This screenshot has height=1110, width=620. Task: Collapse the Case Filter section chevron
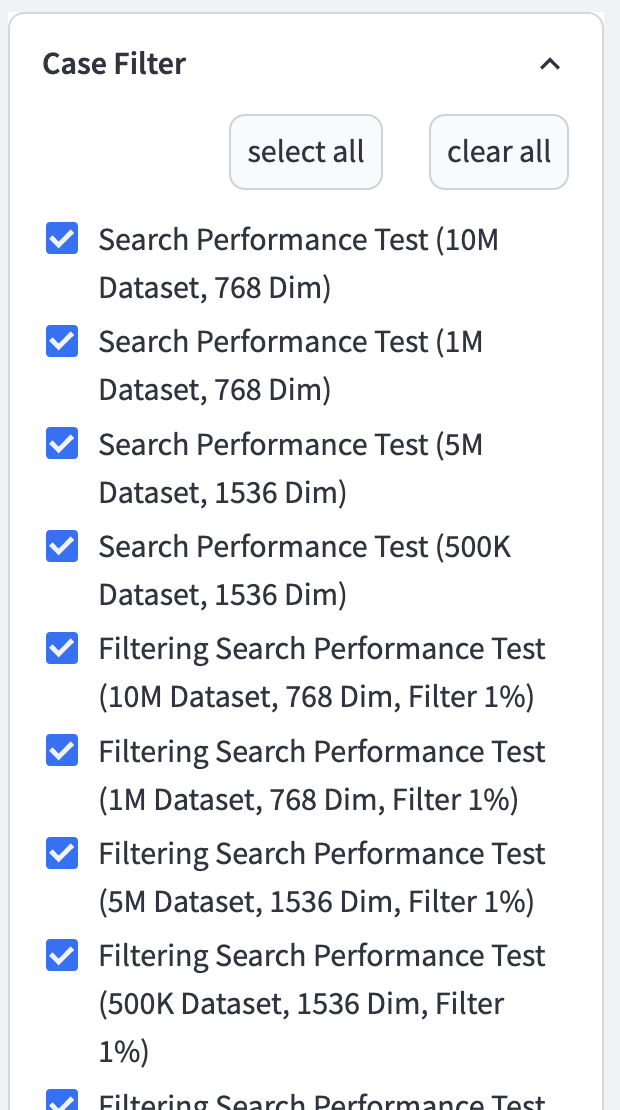coord(550,65)
